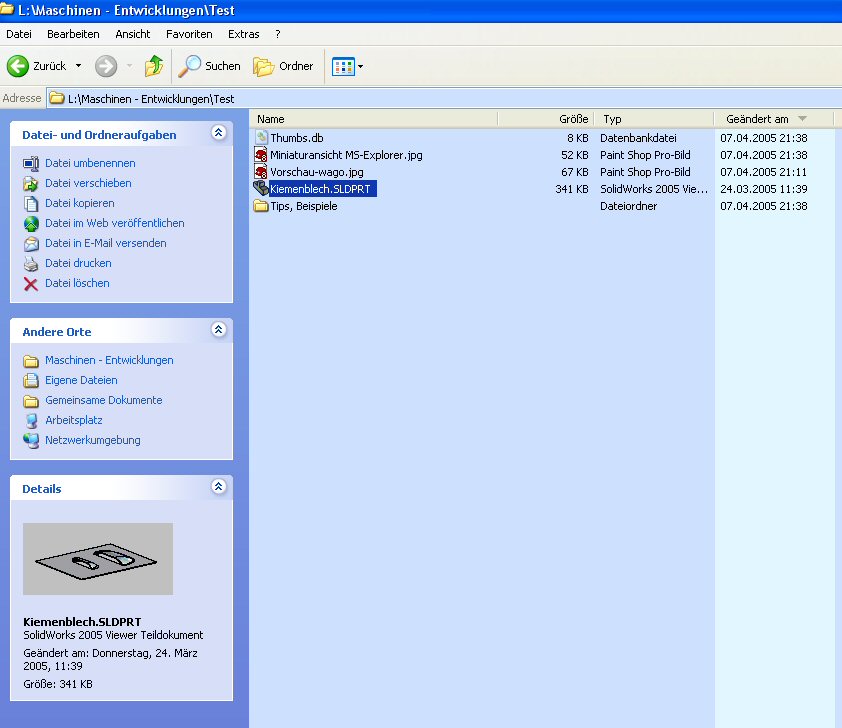Screen dimensions: 842x728
Task: Click the Tips, Beispiele folder icon
Action: pos(262,206)
